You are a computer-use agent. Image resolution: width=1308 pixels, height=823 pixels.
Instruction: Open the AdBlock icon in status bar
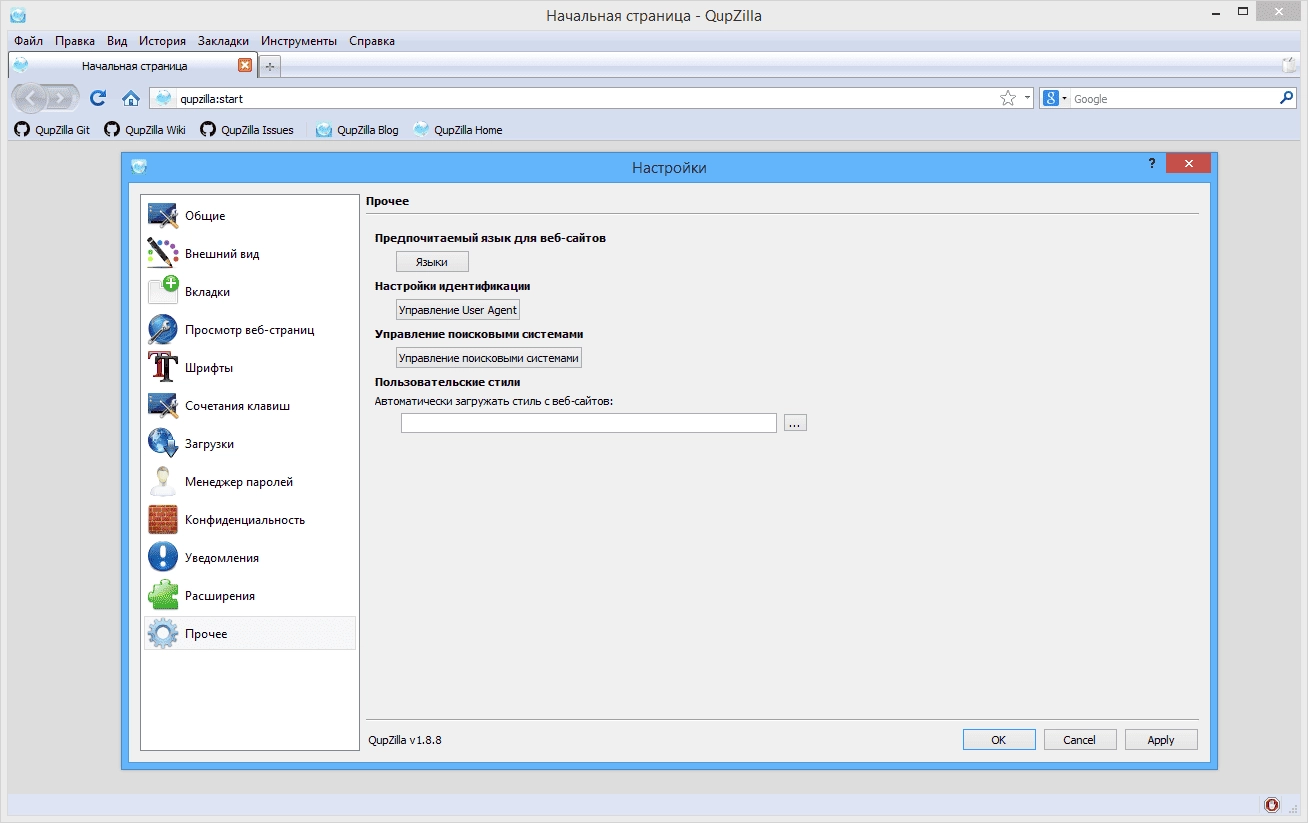(x=1271, y=805)
